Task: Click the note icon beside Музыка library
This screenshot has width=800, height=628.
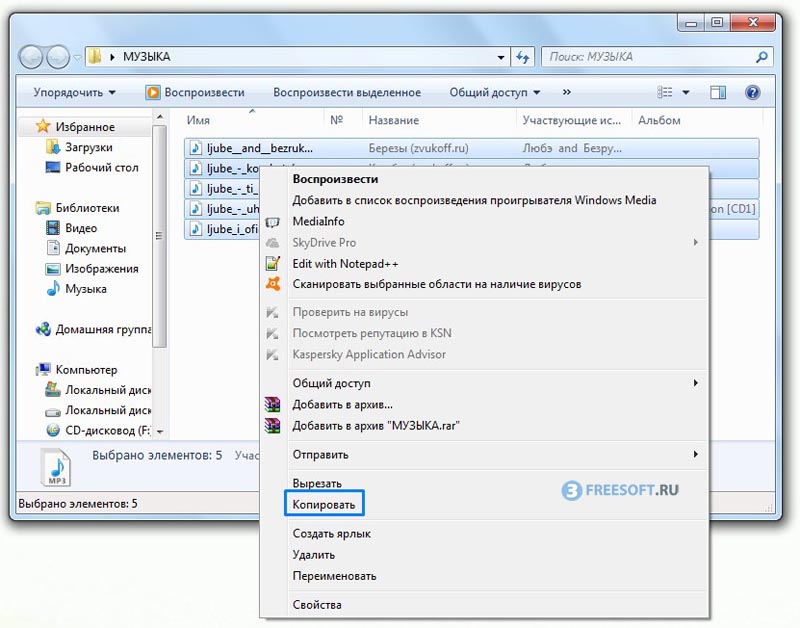Action: pos(53,288)
